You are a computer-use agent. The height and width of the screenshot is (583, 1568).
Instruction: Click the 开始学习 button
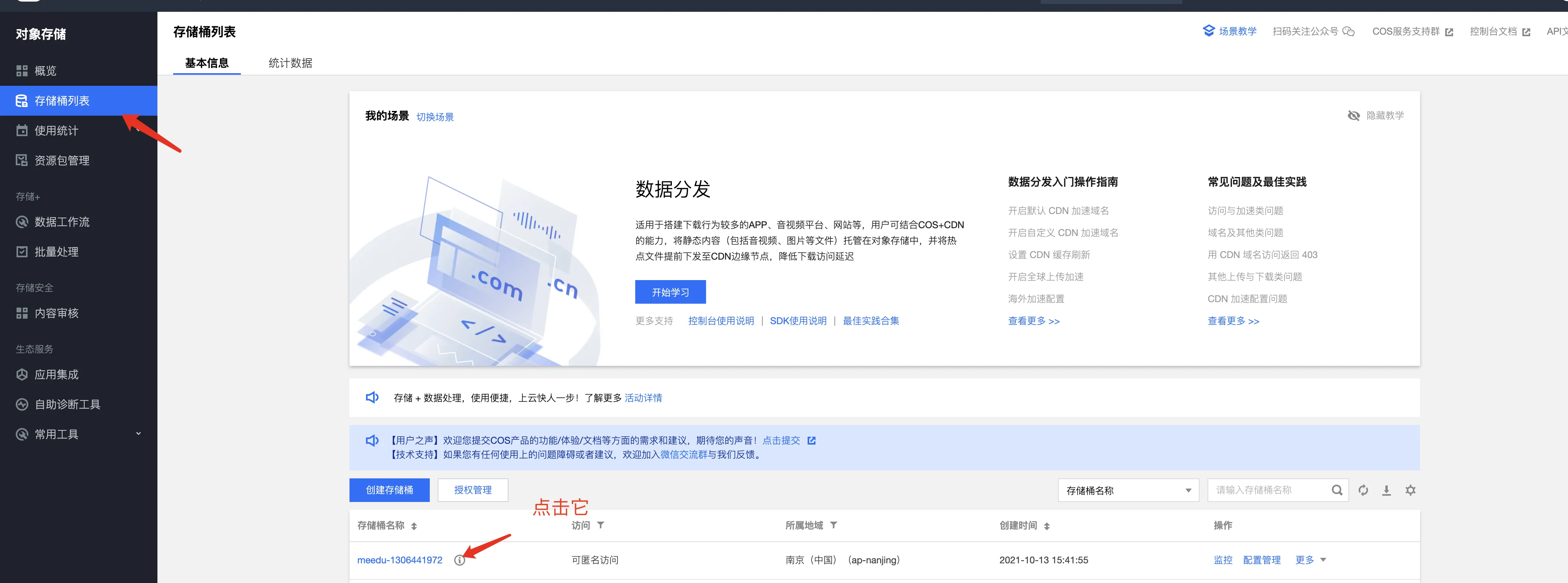coord(670,292)
